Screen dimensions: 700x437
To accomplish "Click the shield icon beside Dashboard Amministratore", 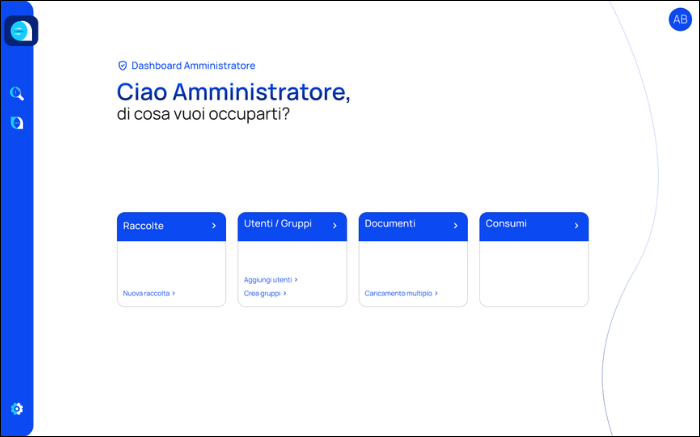I will pos(122,66).
